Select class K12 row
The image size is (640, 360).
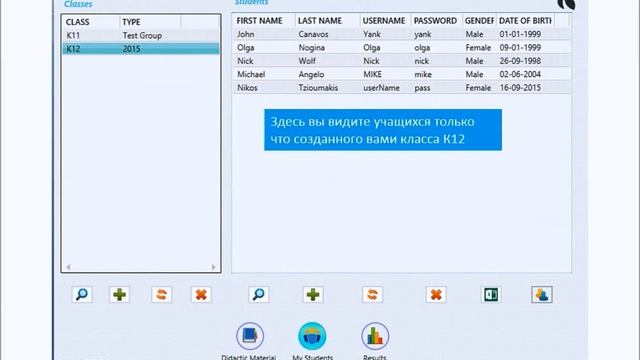click(x=141, y=49)
